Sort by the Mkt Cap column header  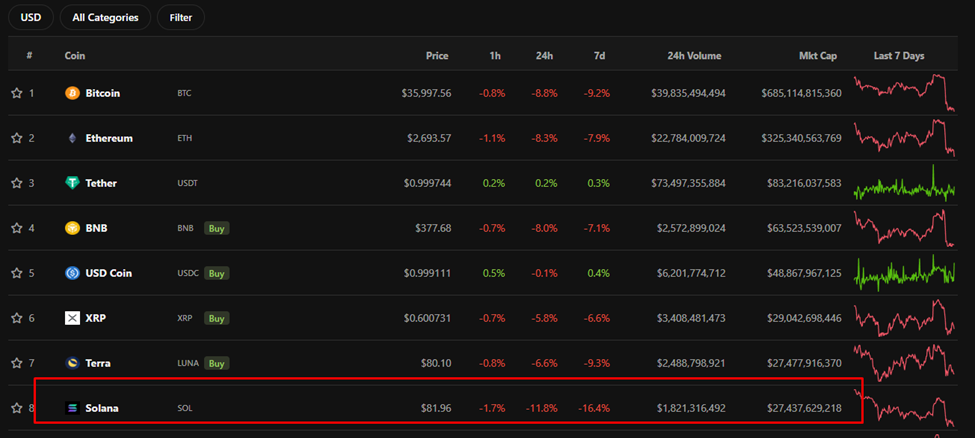pos(818,55)
